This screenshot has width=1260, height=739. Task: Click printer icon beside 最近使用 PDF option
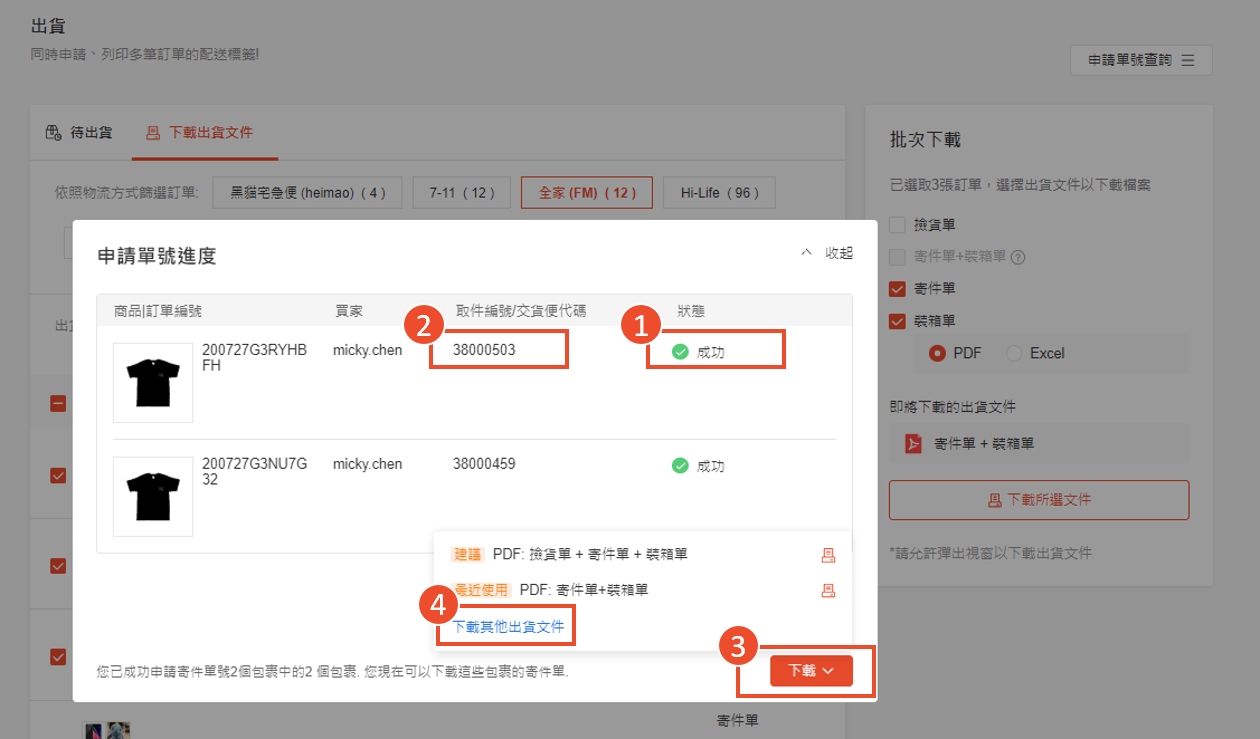[828, 590]
